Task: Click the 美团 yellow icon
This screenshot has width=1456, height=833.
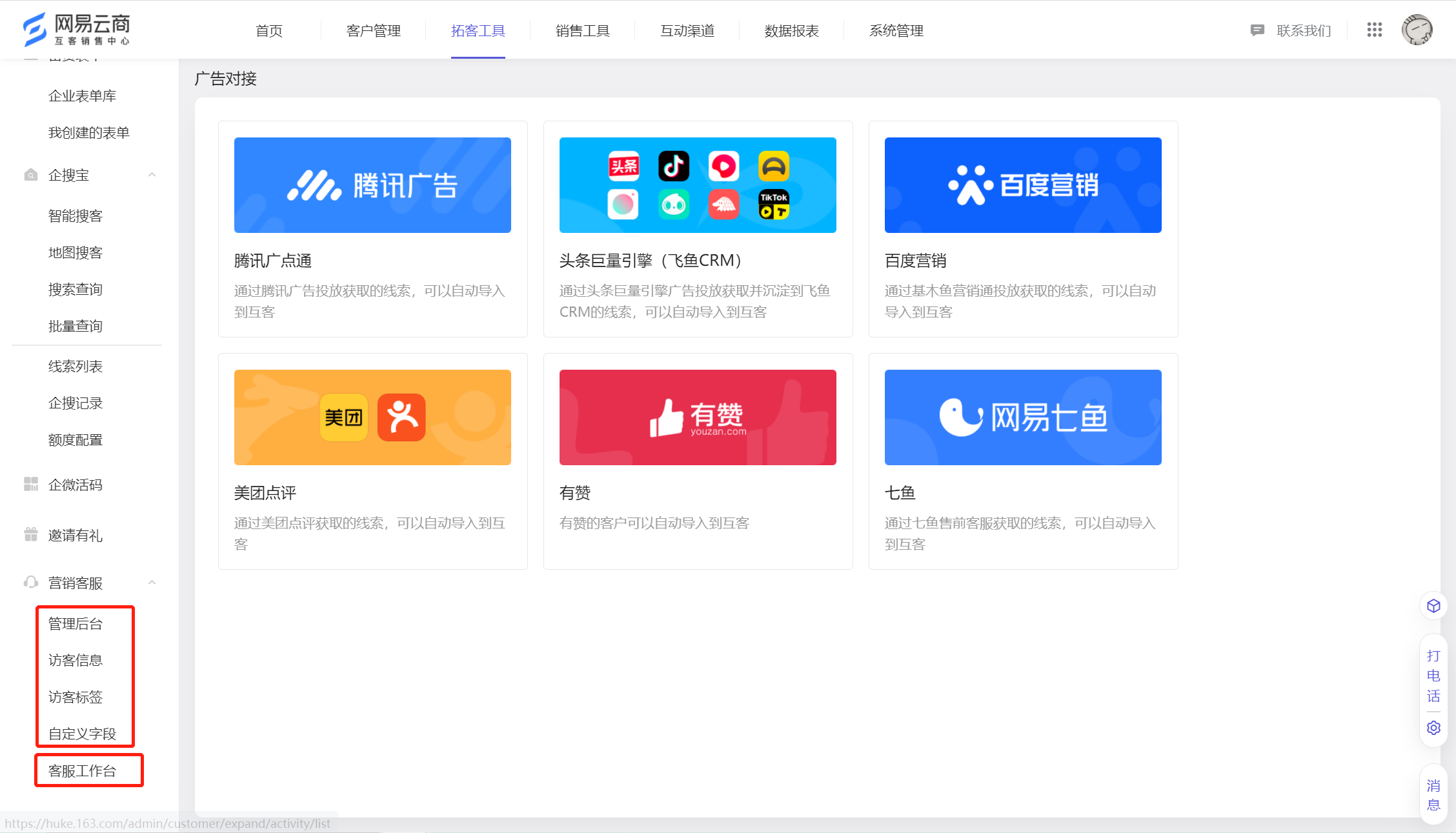Action: pyautogui.click(x=343, y=417)
